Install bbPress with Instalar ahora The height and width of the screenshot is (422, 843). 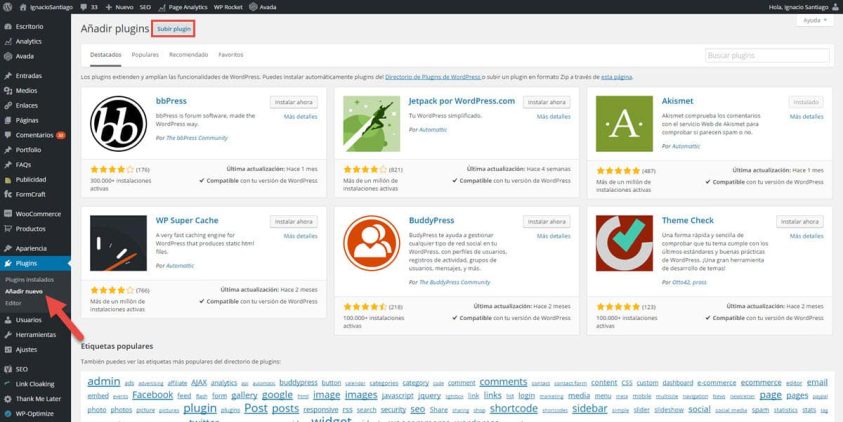pyautogui.click(x=294, y=102)
